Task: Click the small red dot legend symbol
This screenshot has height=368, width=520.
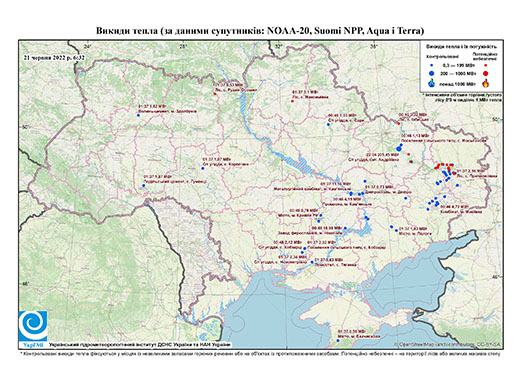Action: coord(486,65)
